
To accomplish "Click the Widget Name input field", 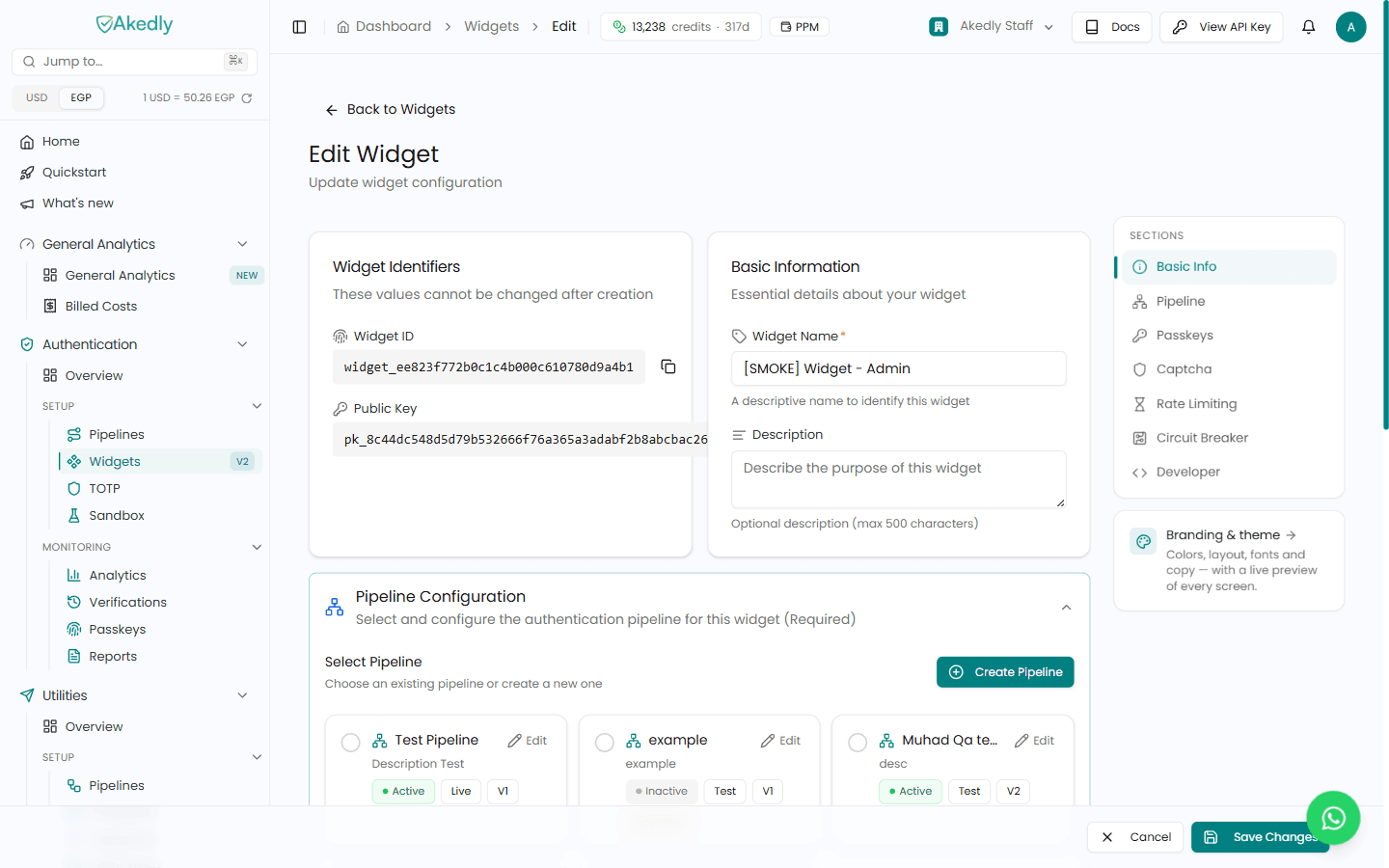I will pos(899,368).
